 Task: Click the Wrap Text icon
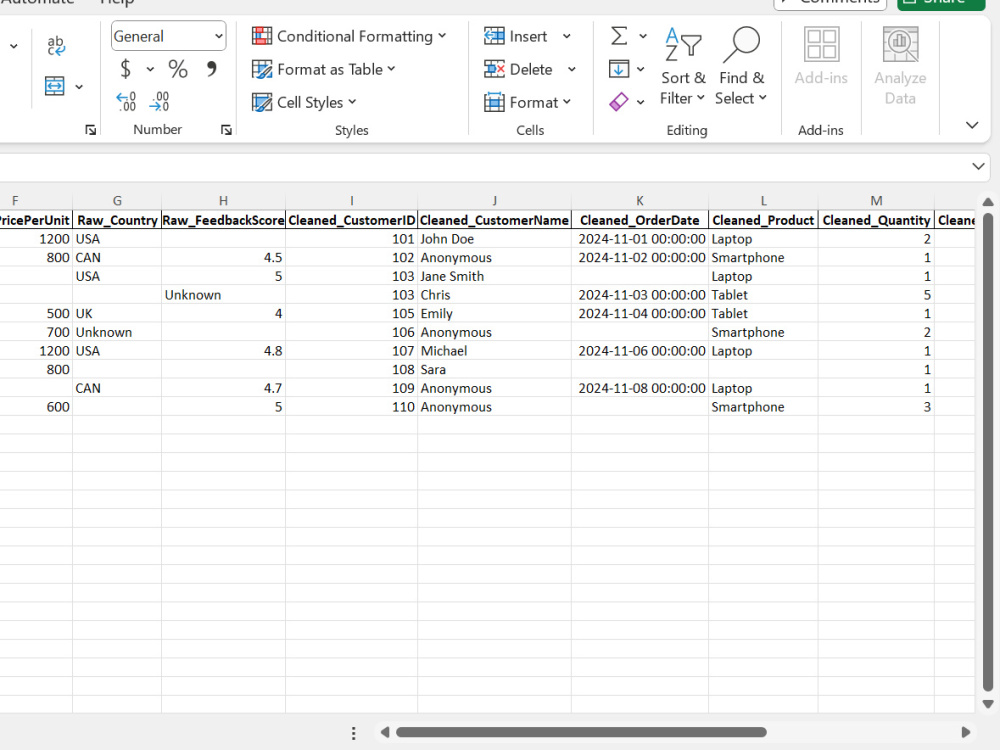[x=55, y=46]
